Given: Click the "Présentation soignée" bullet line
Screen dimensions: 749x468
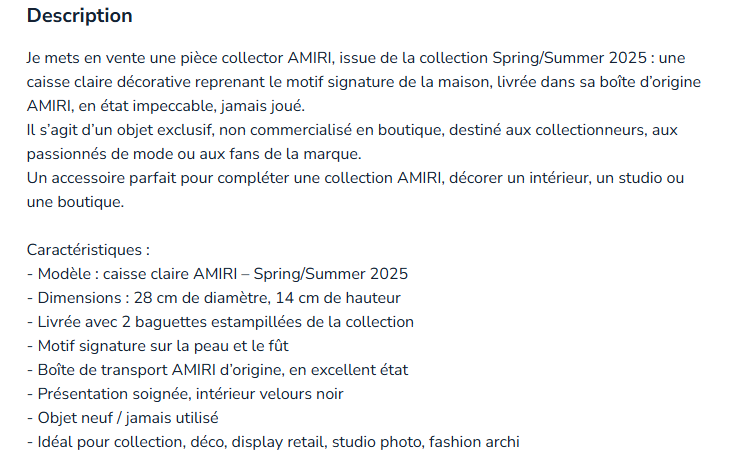Looking at the screenshot, I should point(185,394).
